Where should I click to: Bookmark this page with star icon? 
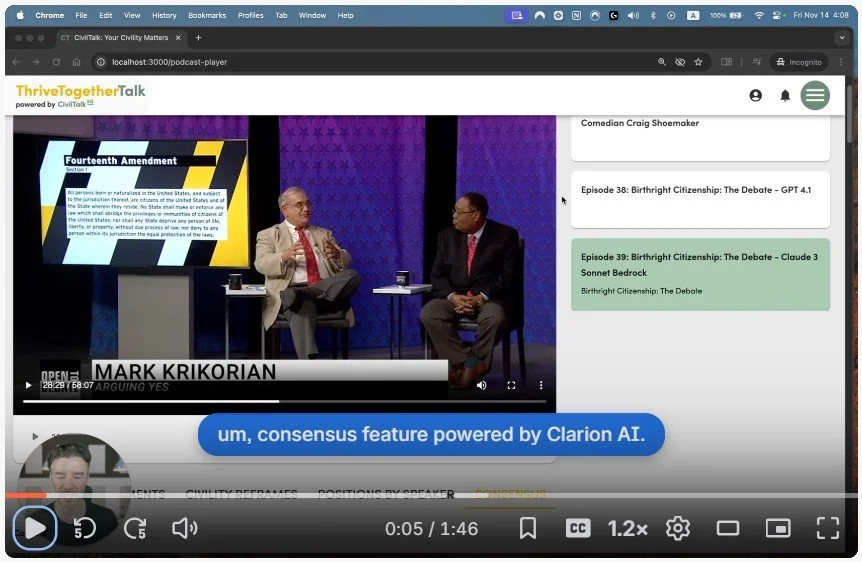pos(698,62)
